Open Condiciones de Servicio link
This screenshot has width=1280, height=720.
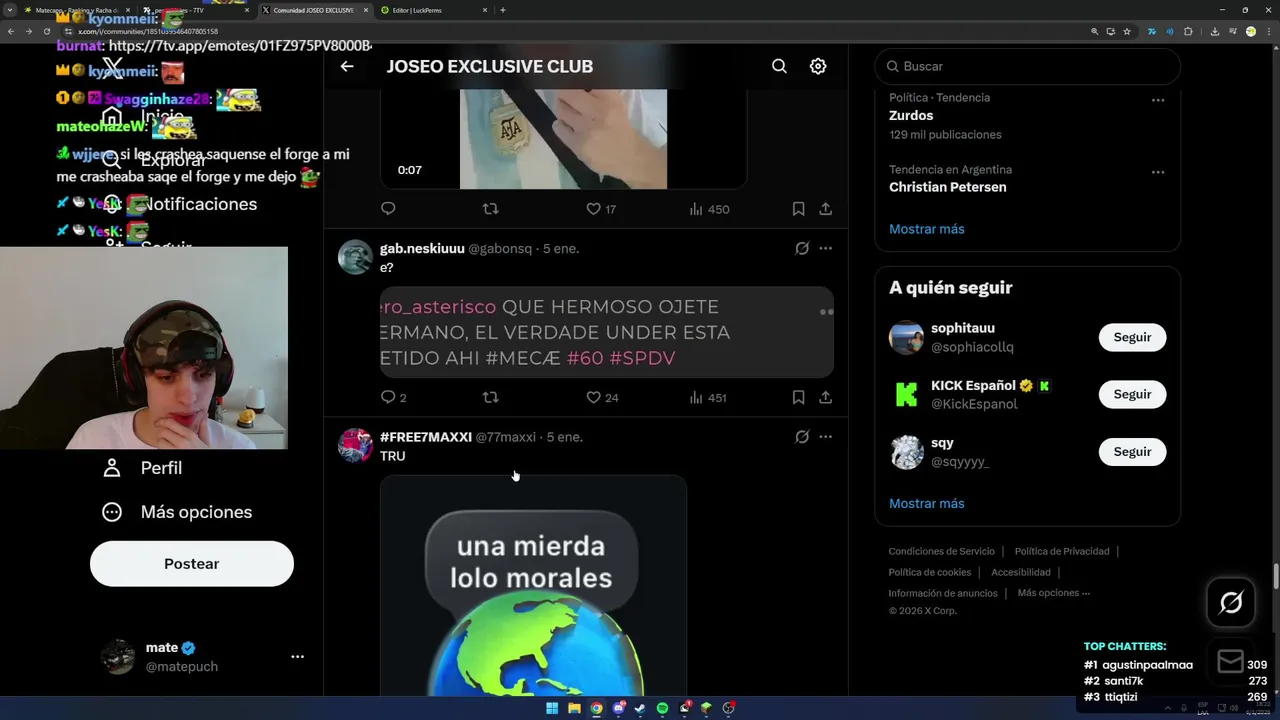point(941,551)
